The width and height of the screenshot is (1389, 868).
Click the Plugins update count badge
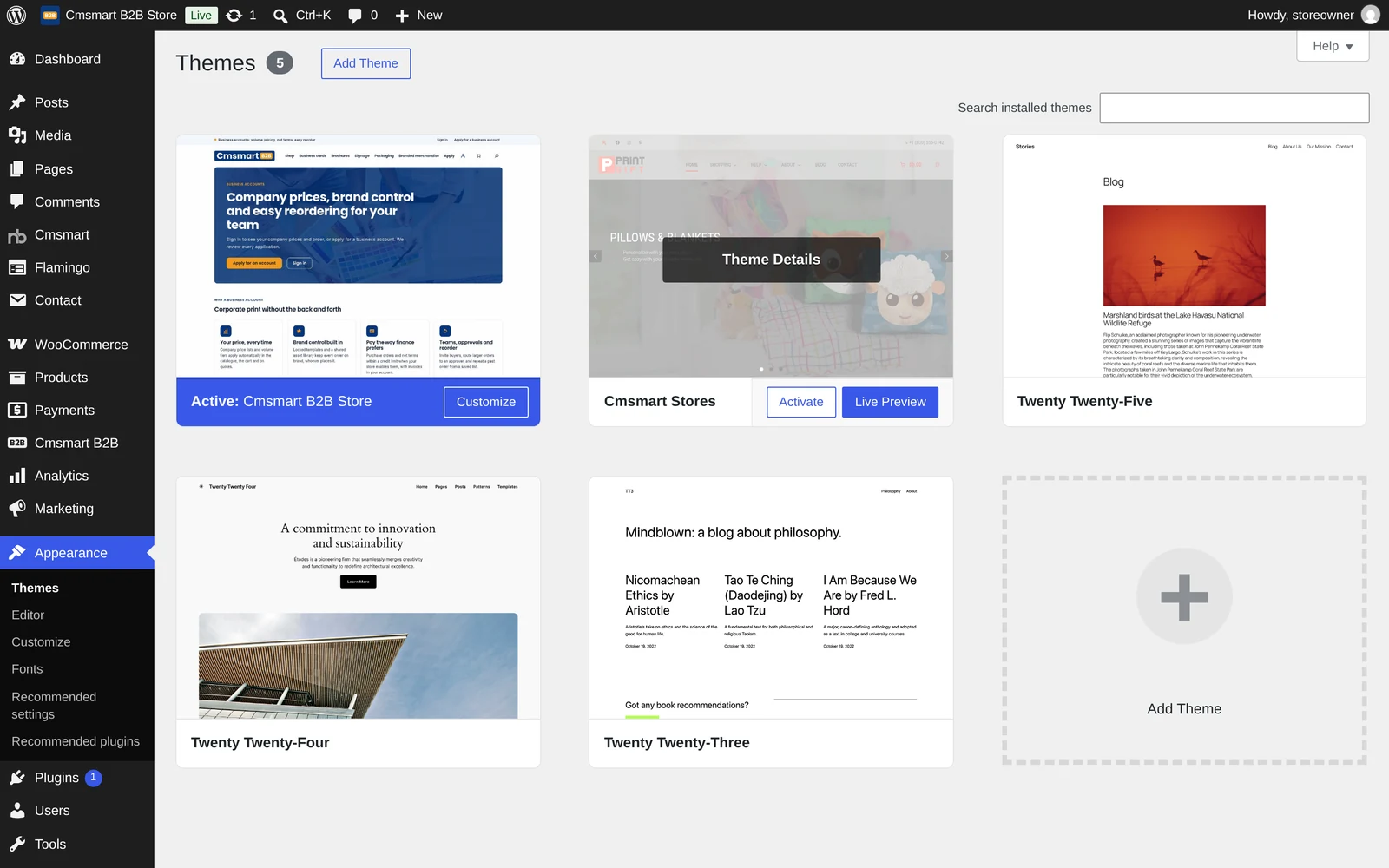(x=94, y=778)
